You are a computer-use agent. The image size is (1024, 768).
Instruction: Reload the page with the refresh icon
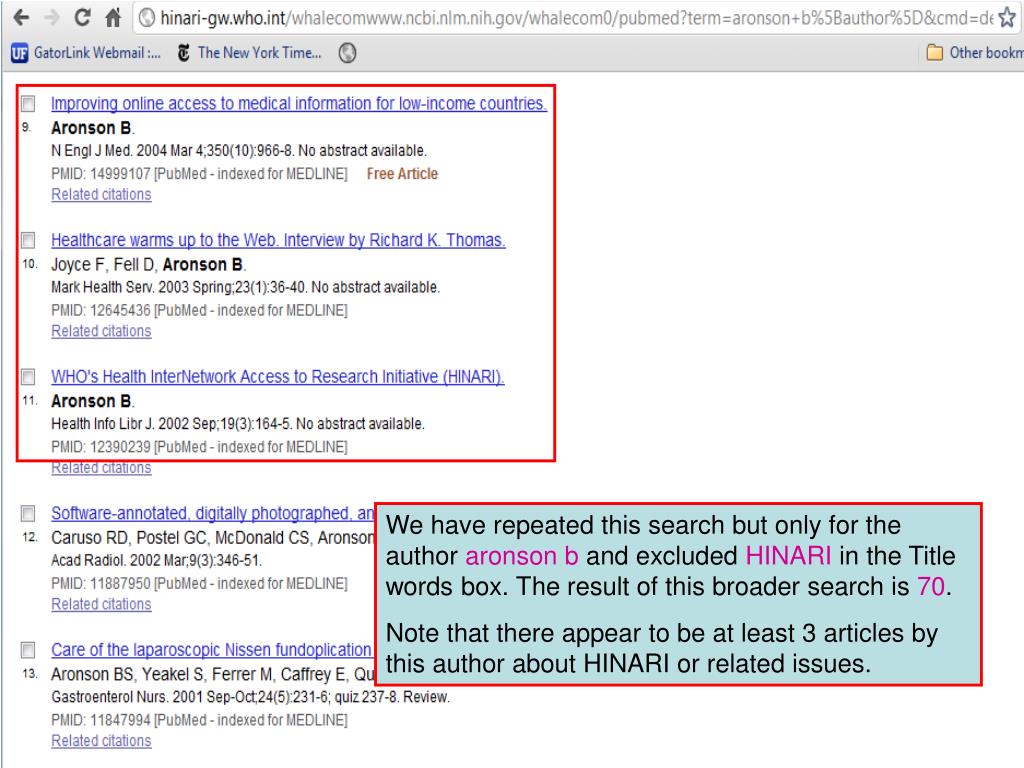pos(82,18)
